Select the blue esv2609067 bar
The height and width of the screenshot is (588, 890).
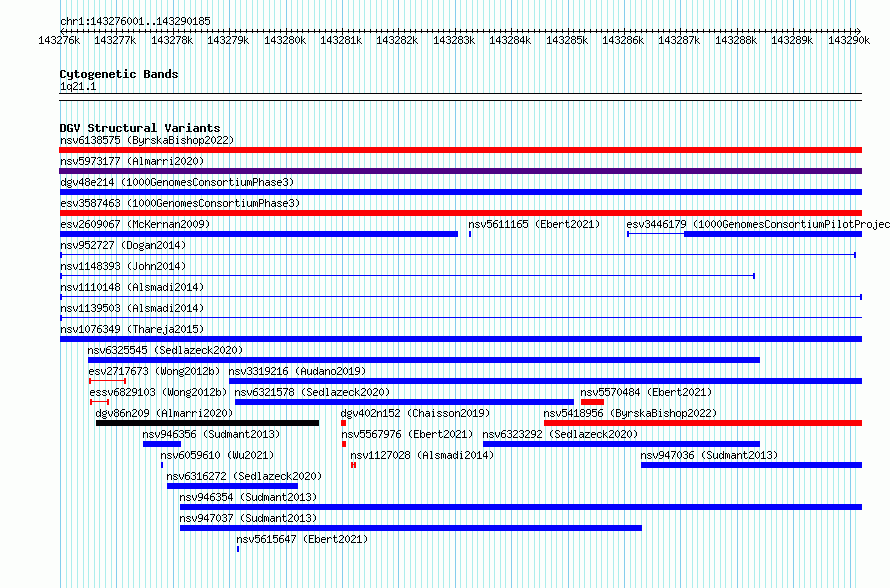click(x=259, y=234)
